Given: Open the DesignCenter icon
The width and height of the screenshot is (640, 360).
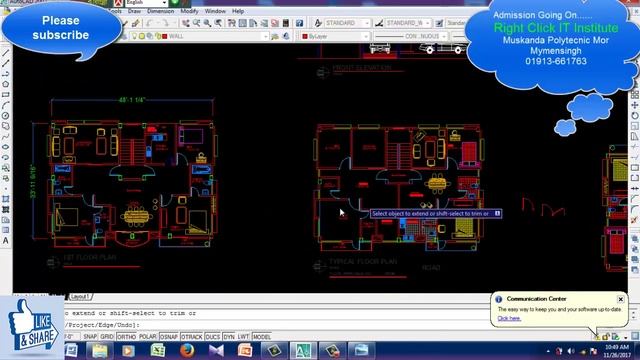Looking at the screenshot, I should 242,23.
